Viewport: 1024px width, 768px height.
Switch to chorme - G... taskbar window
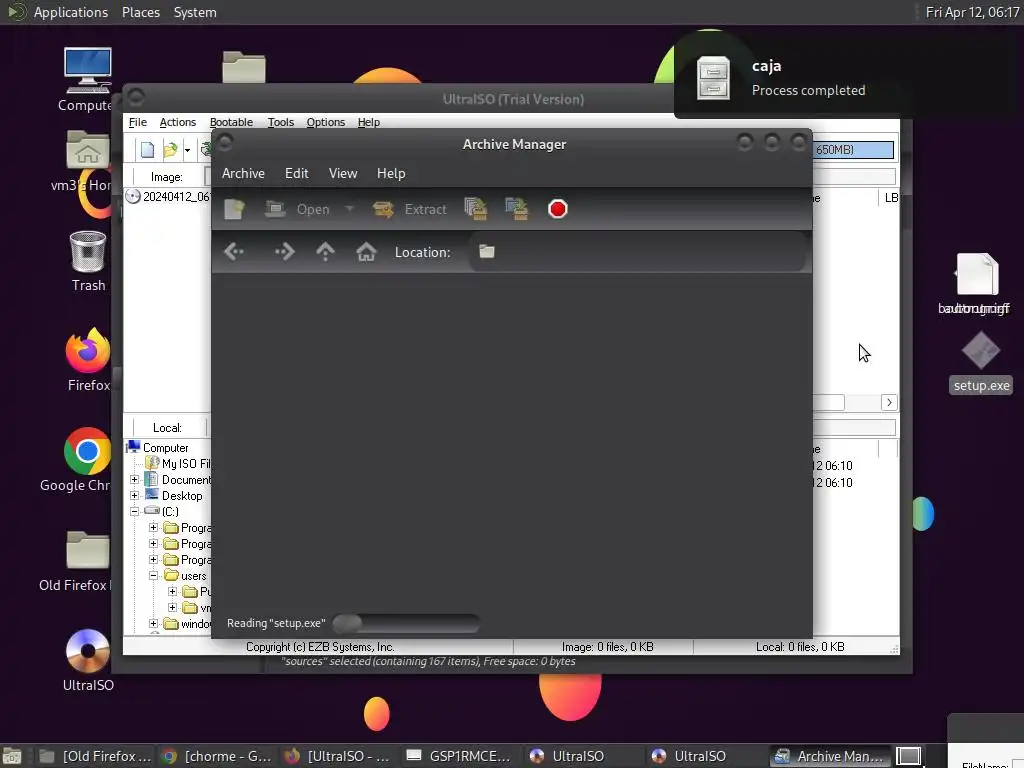(217, 756)
